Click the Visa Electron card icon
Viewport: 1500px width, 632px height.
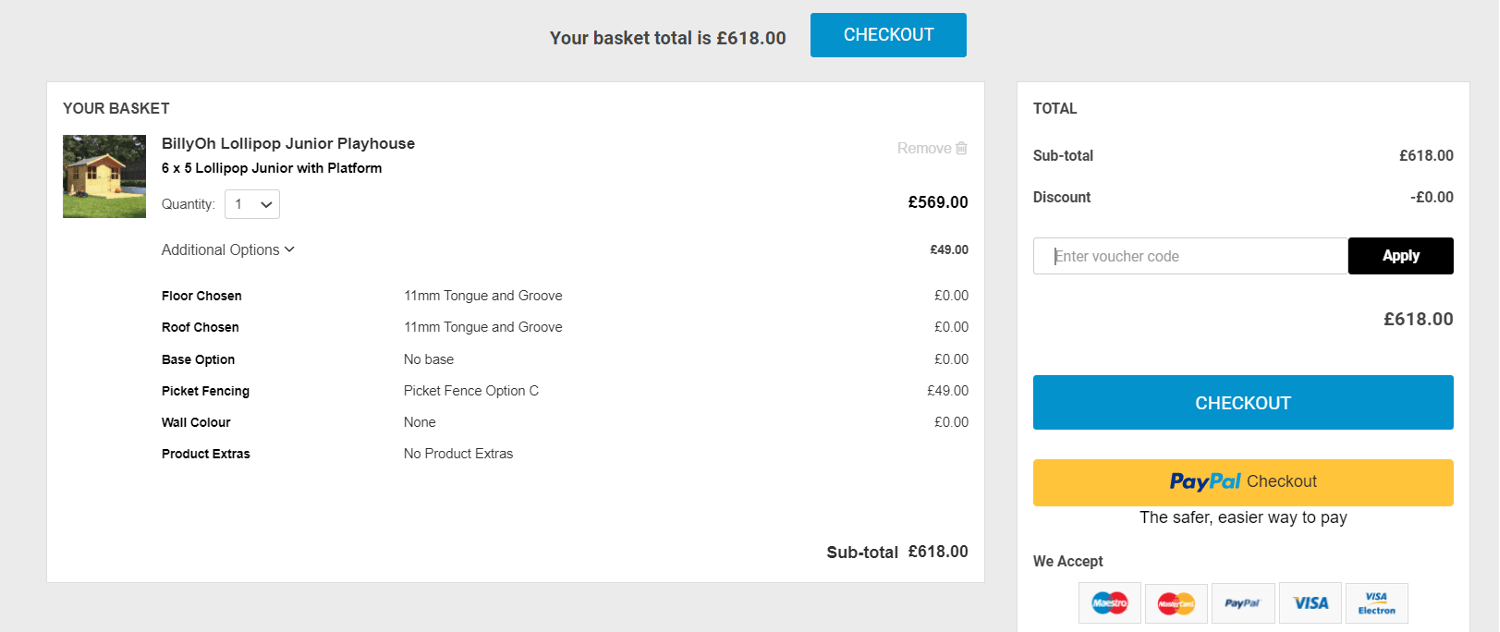(1377, 603)
